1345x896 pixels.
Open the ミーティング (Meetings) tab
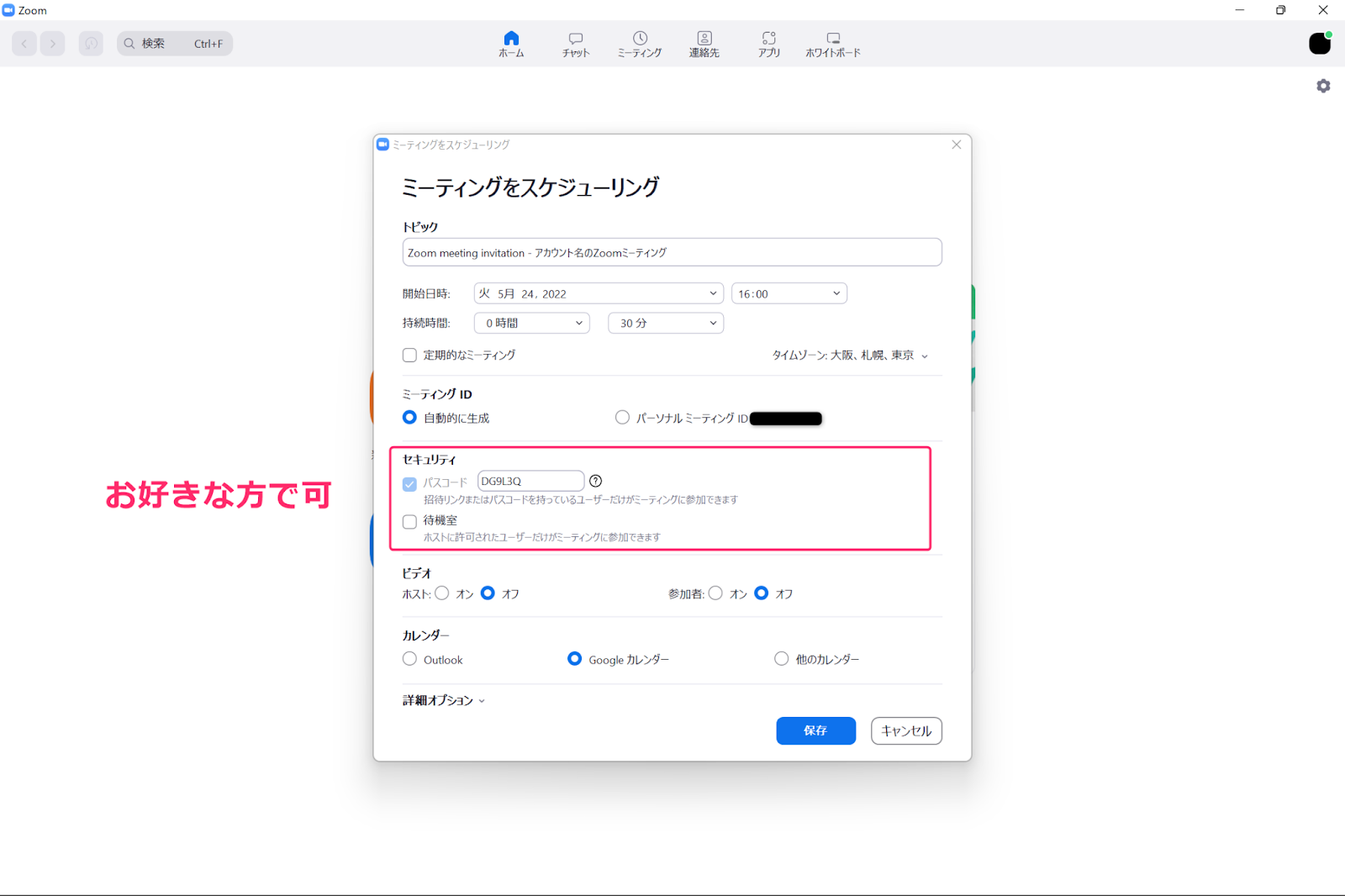click(640, 44)
